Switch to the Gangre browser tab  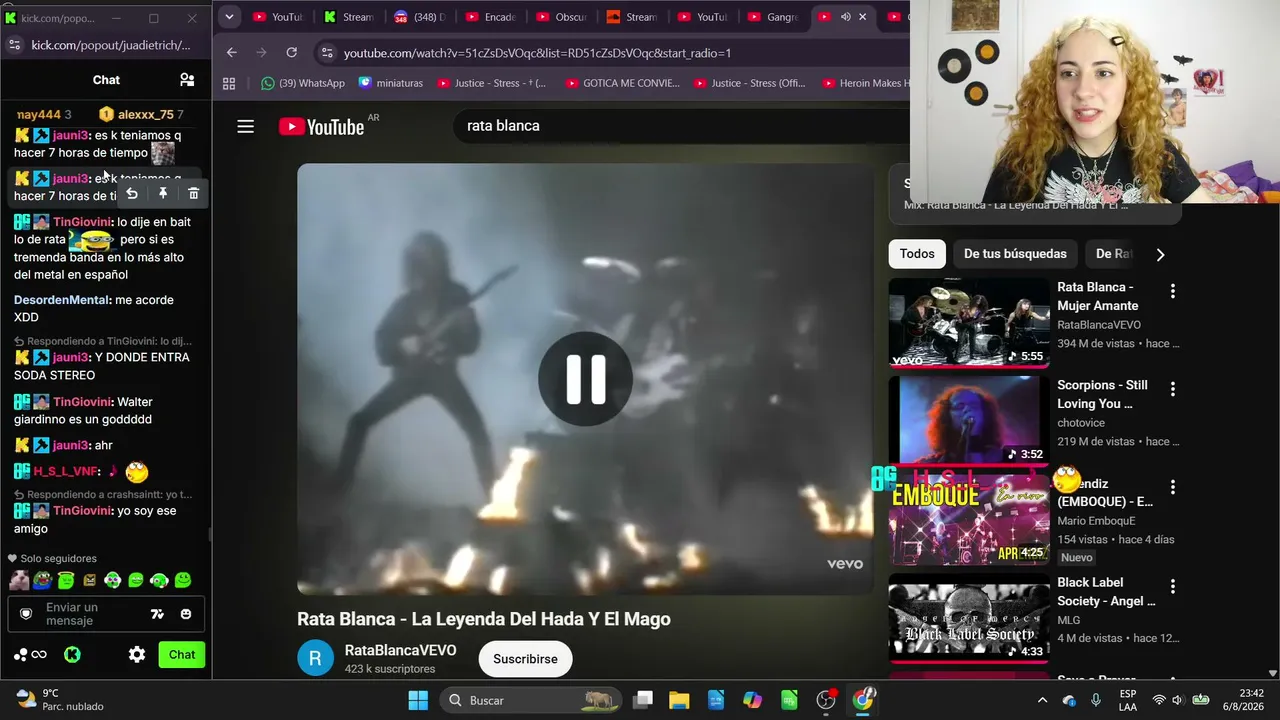coord(773,17)
